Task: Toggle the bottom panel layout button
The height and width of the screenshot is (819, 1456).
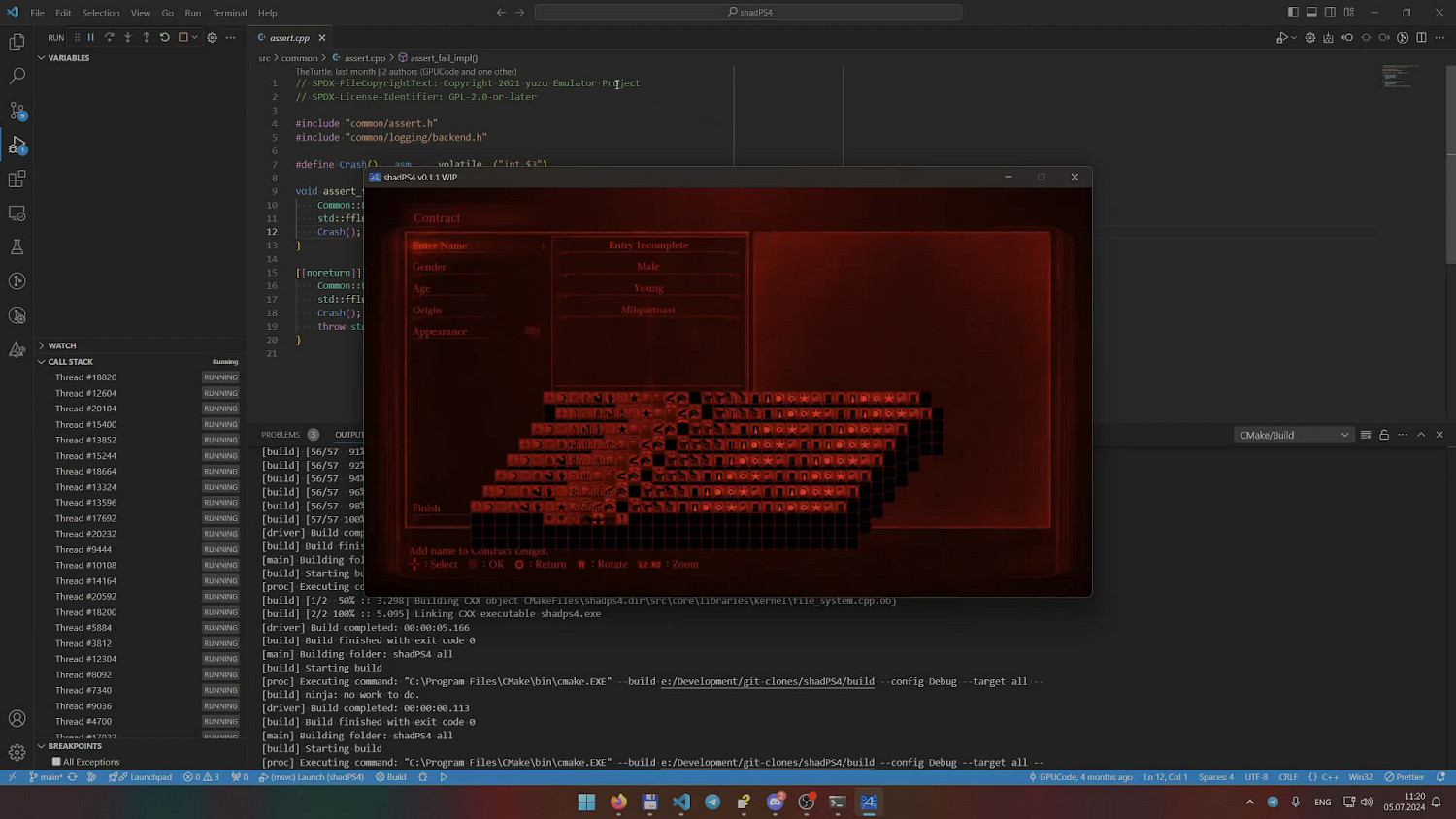Action: tap(1311, 13)
